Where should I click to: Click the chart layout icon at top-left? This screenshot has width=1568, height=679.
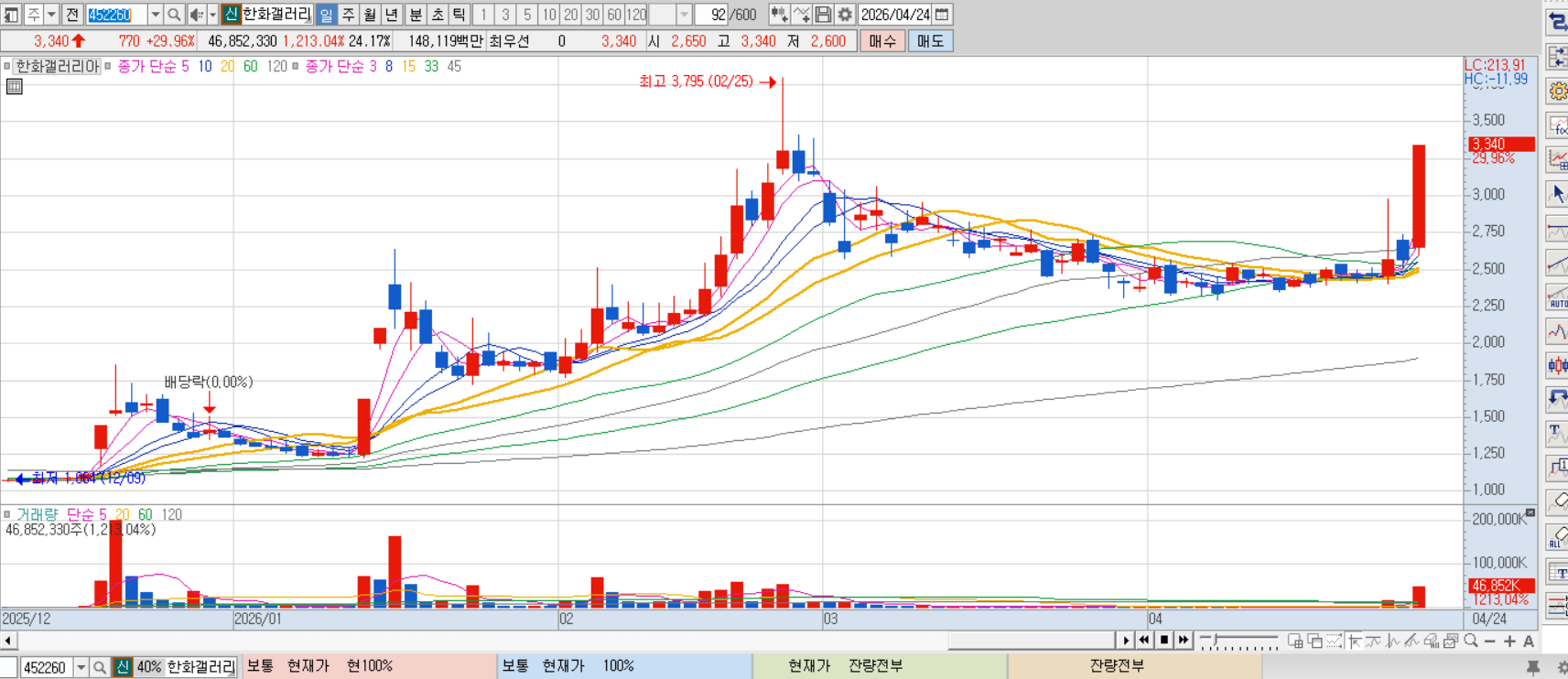(11, 15)
